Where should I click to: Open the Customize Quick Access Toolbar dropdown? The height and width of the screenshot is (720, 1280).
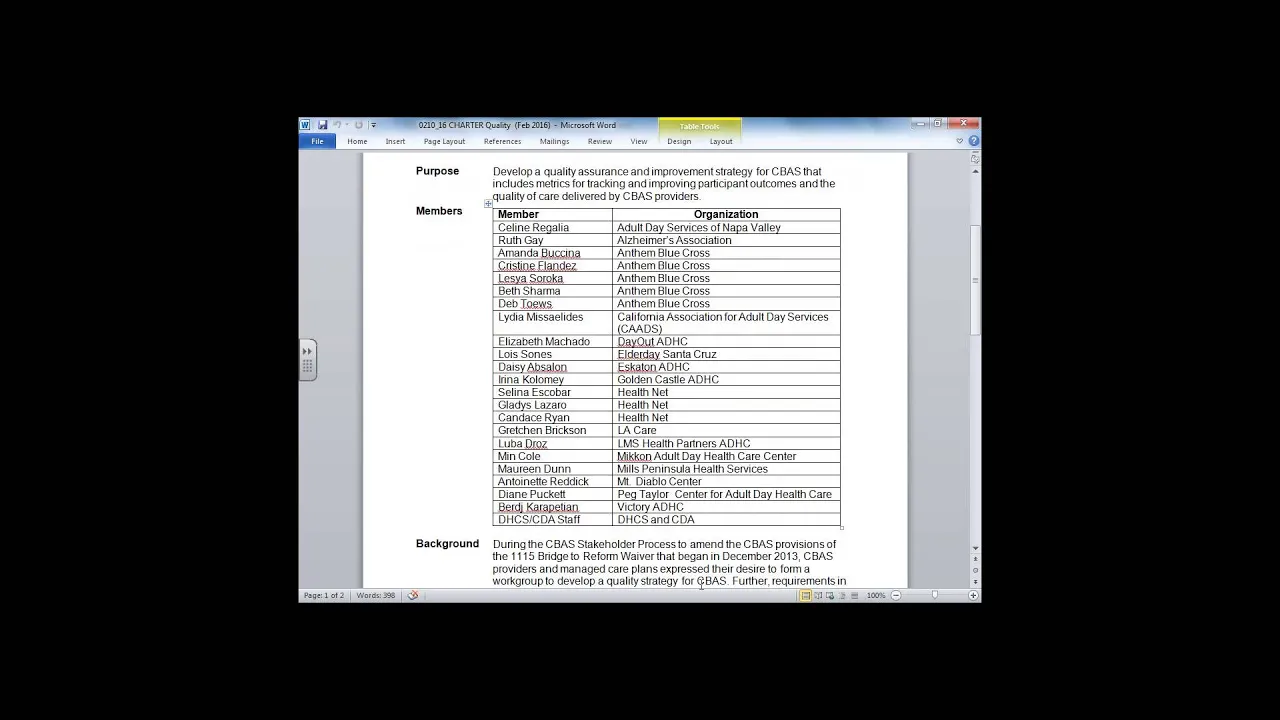373,125
